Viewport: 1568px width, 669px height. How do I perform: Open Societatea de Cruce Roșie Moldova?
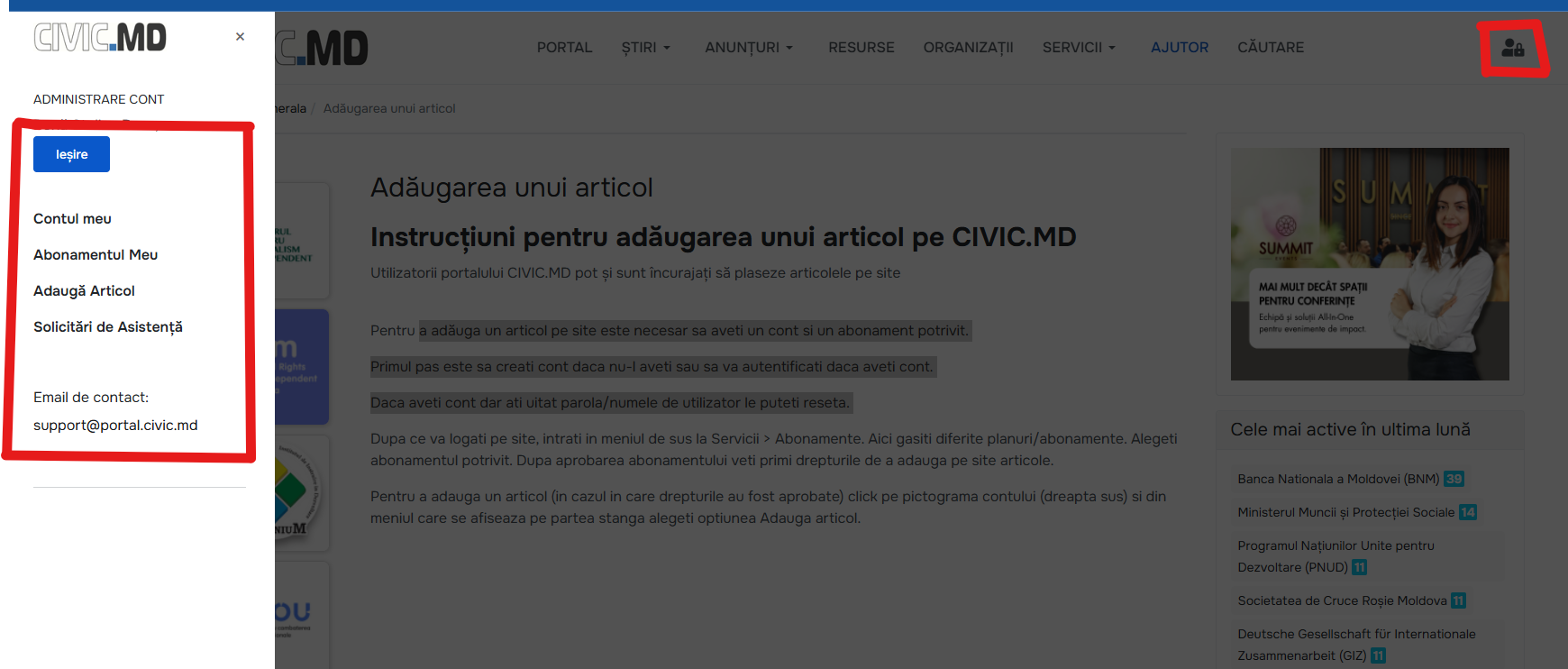1342,600
